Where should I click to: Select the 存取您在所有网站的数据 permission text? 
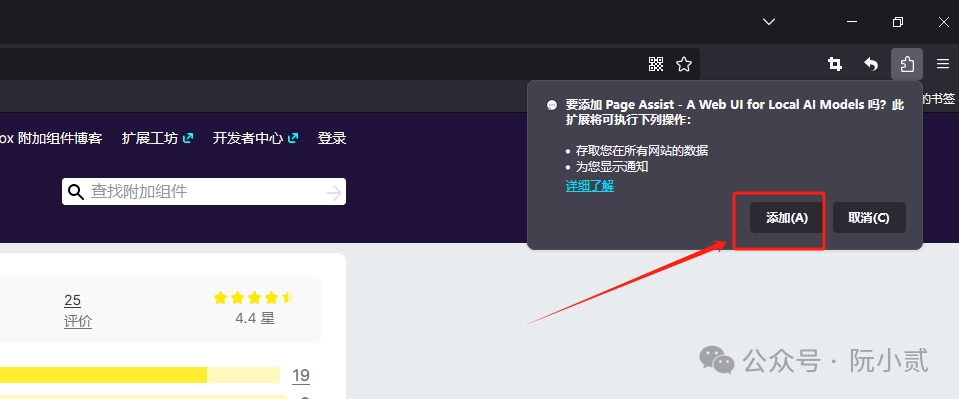pos(642,151)
